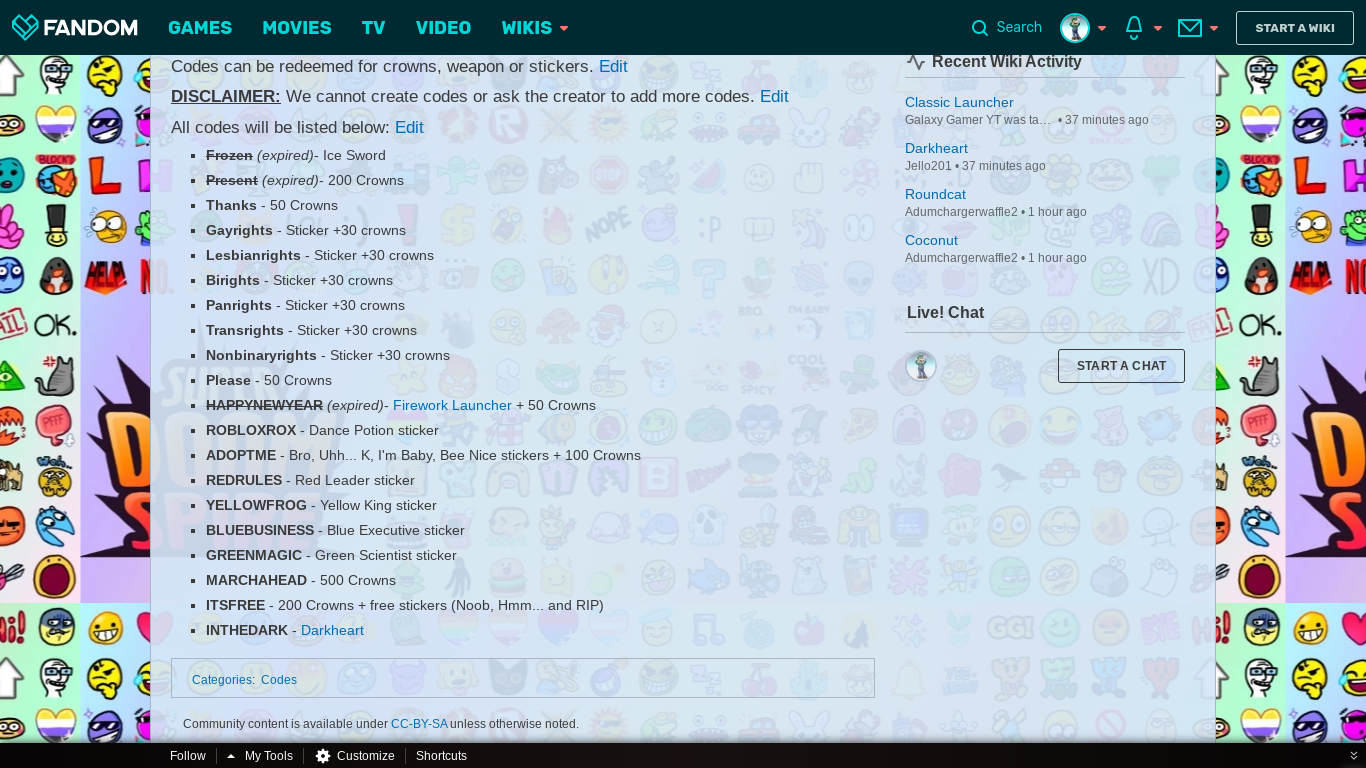Open the Firework Launcher link
This screenshot has height=768, width=1366.
tap(452, 406)
